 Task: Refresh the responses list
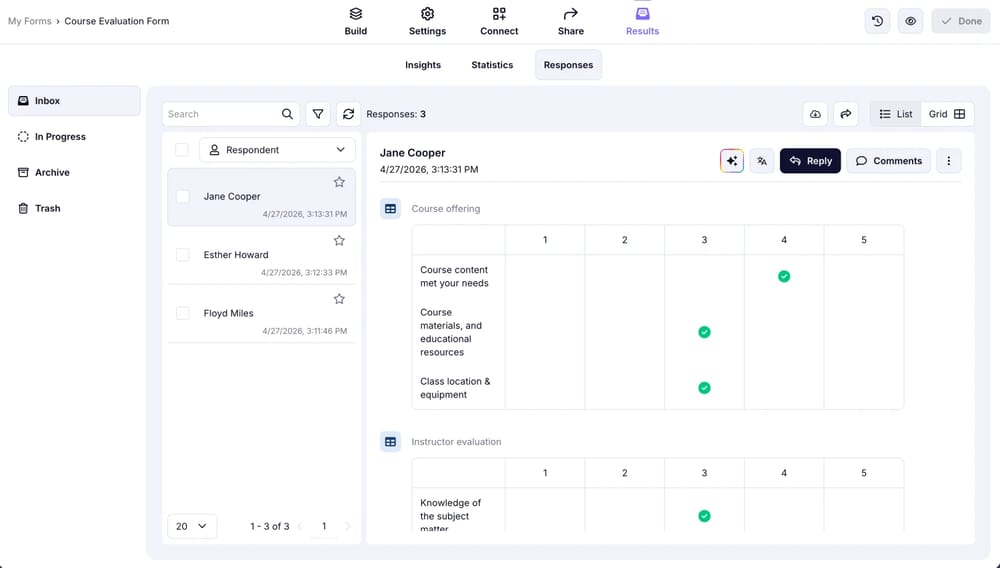348,114
